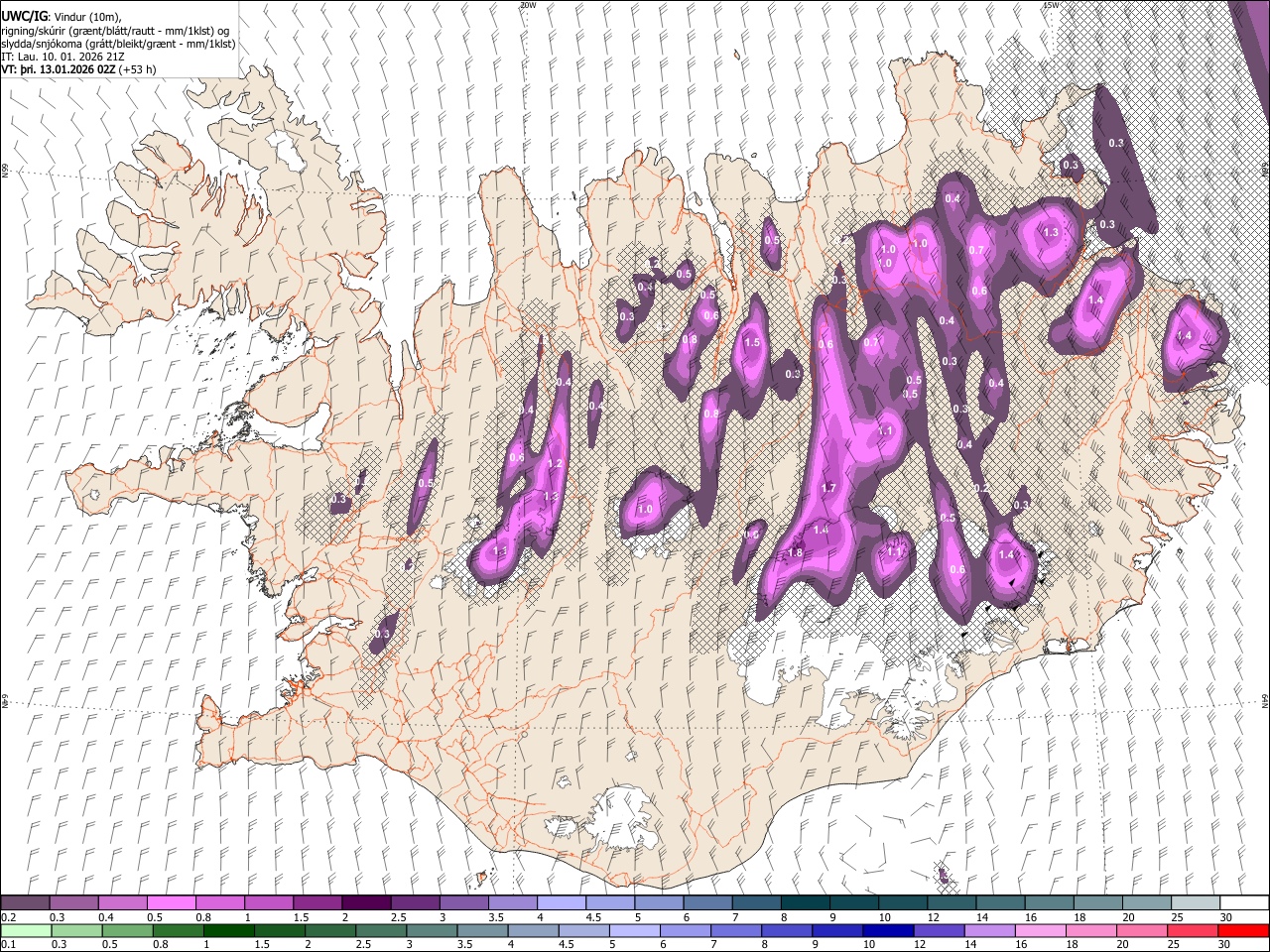
Task: Click the dark mauve swatch between 0.2 and 0.3
Action: click(x=26, y=903)
